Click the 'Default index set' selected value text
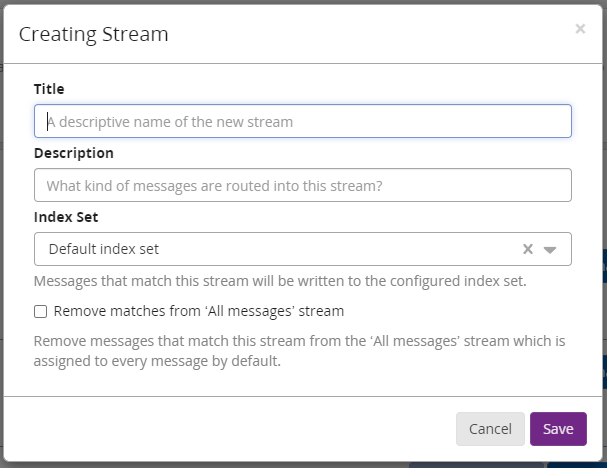This screenshot has height=468, width=607. pos(104,250)
